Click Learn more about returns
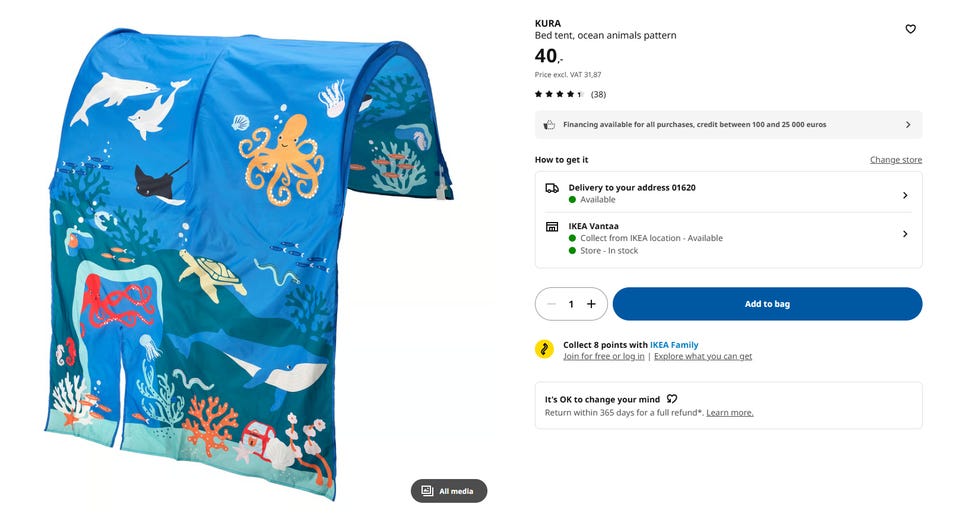Image resolution: width=960 pixels, height=520 pixels. 730,413
